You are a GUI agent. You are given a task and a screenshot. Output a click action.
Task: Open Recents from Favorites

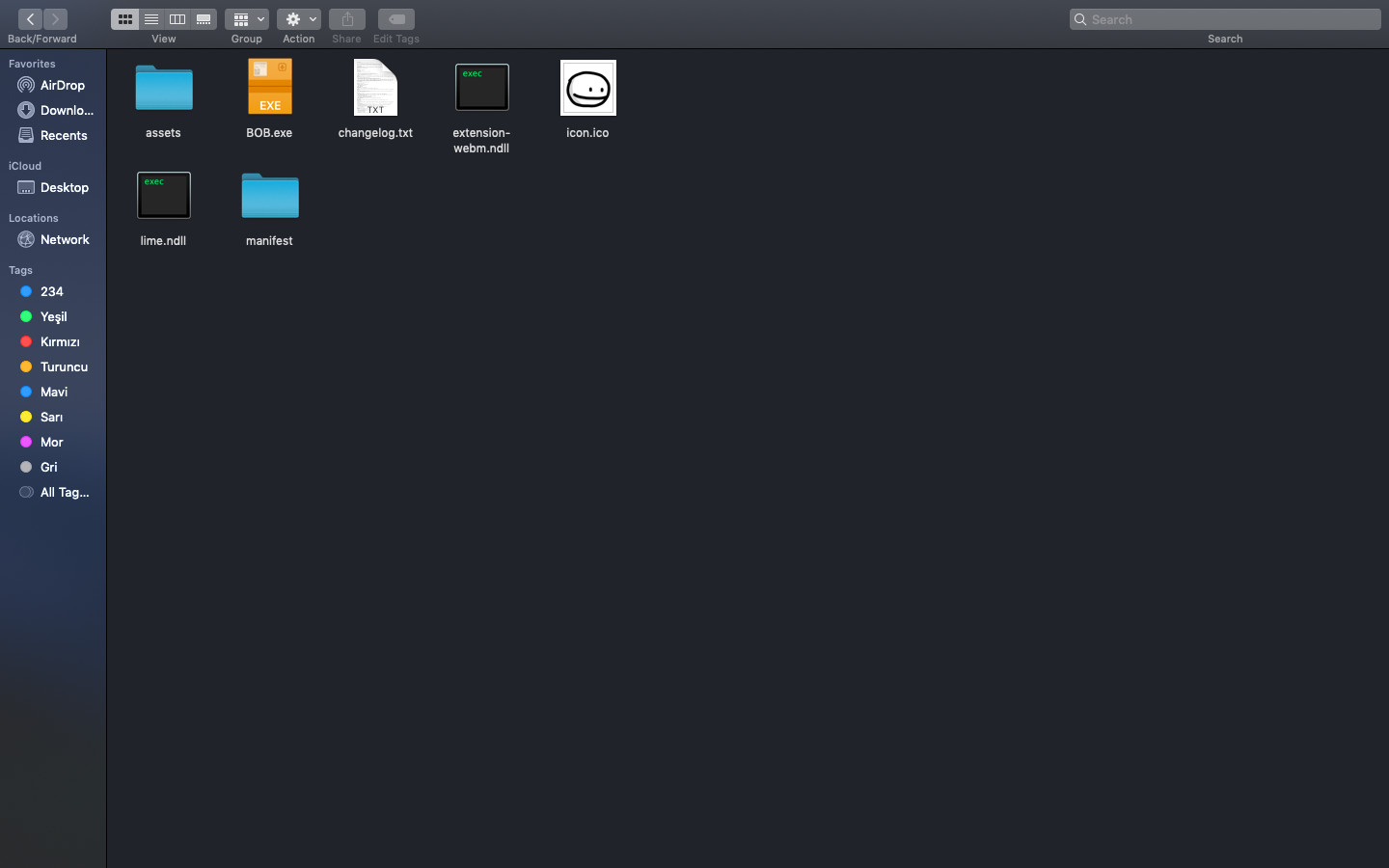[x=63, y=135]
